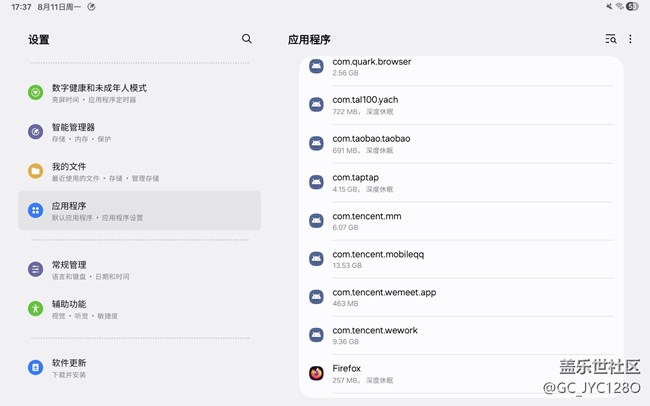
Task: Open the Firefox app entry
Action: pos(461,374)
